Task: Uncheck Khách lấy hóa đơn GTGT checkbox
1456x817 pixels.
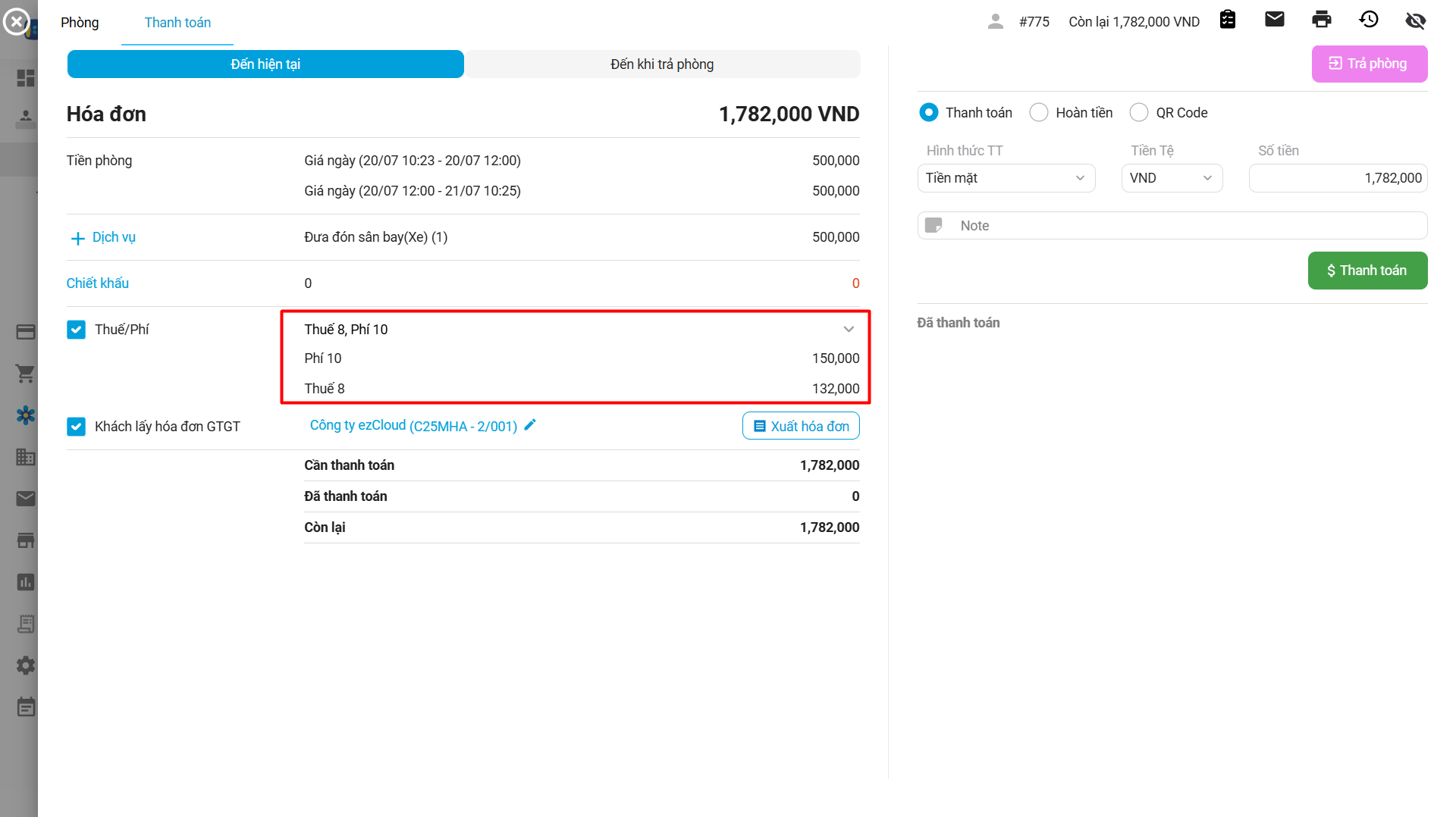Action: click(x=76, y=427)
